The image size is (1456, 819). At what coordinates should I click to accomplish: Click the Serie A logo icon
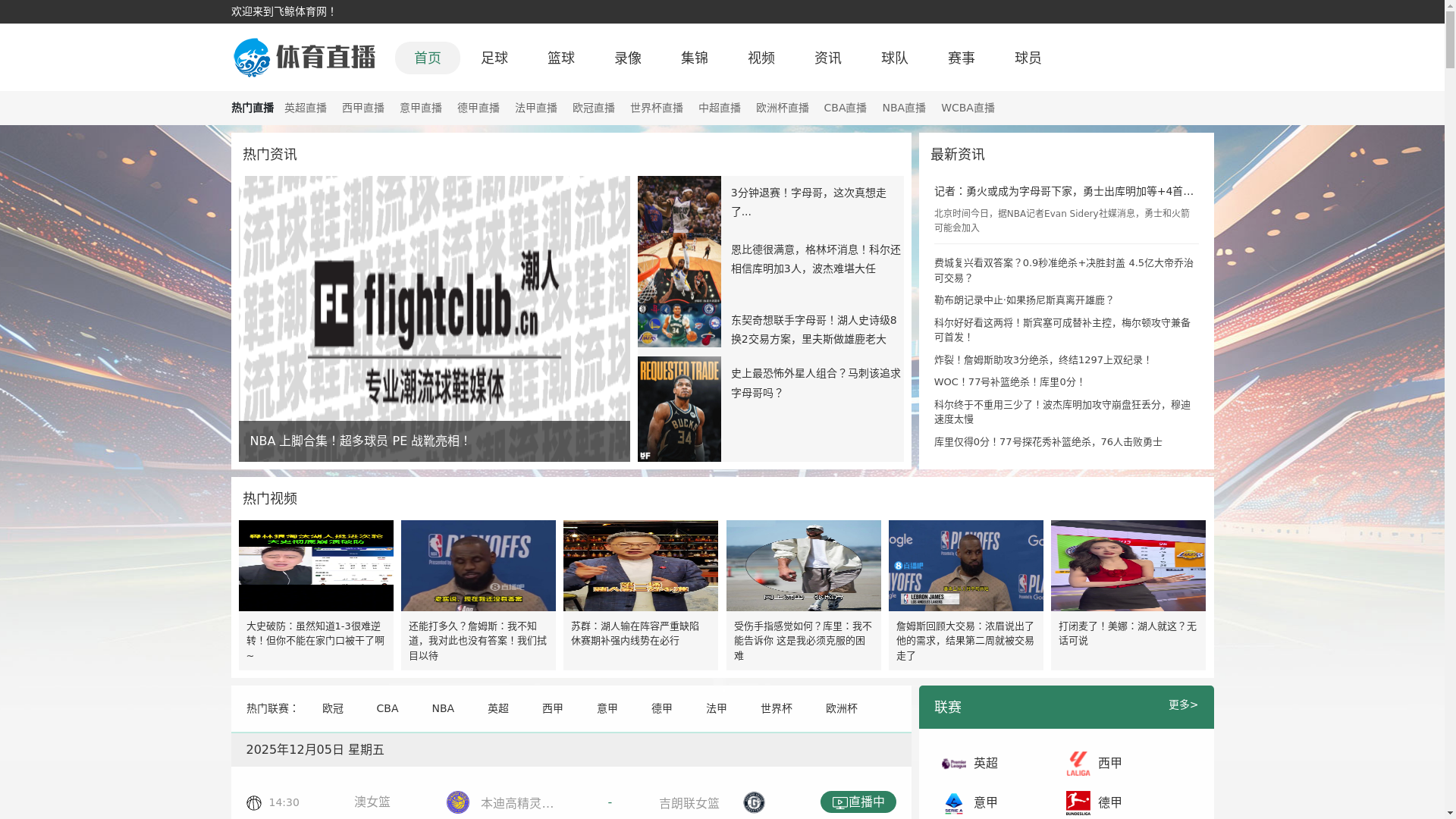click(953, 803)
